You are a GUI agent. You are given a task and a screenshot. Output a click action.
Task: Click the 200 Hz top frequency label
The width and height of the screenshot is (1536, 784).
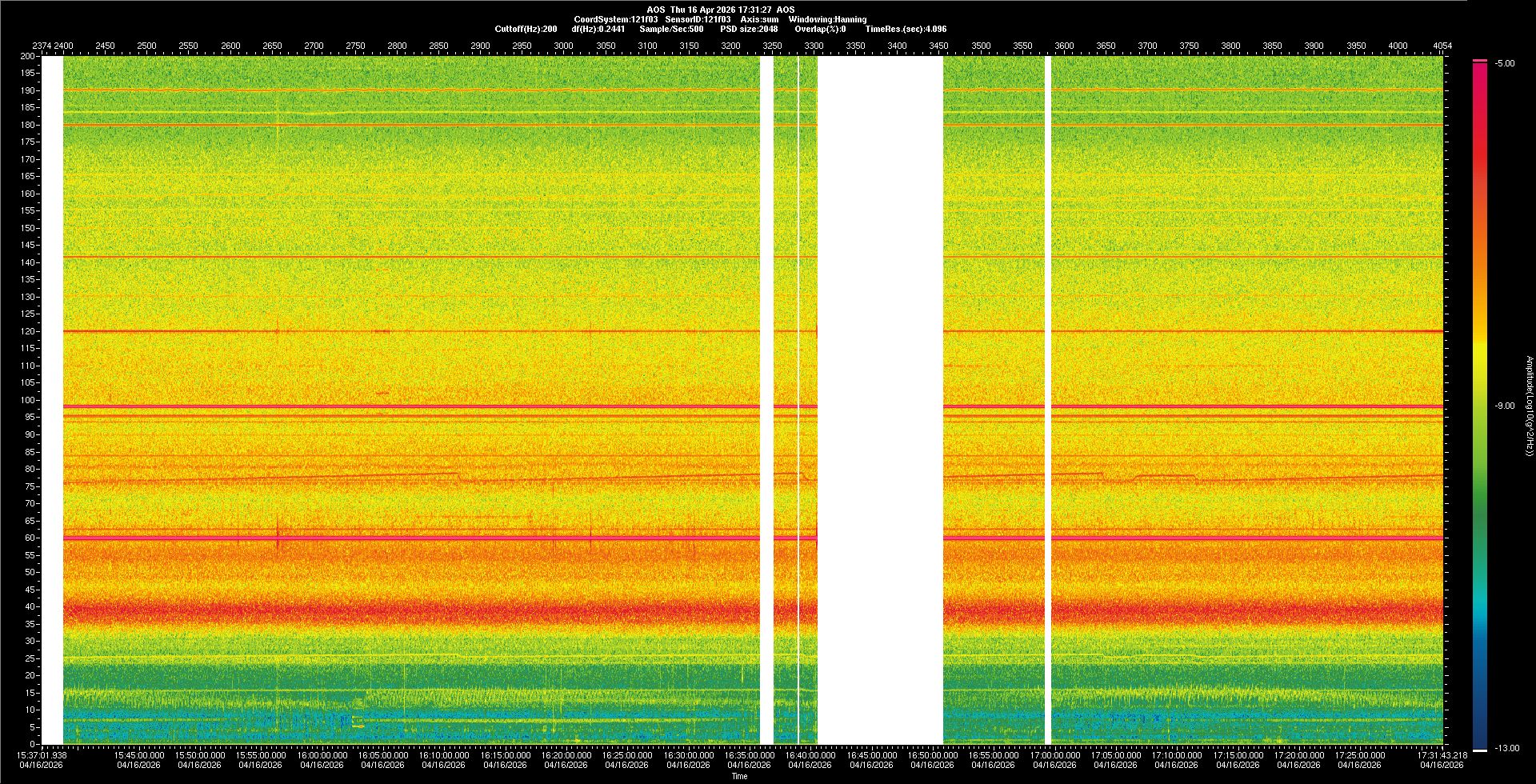point(28,56)
